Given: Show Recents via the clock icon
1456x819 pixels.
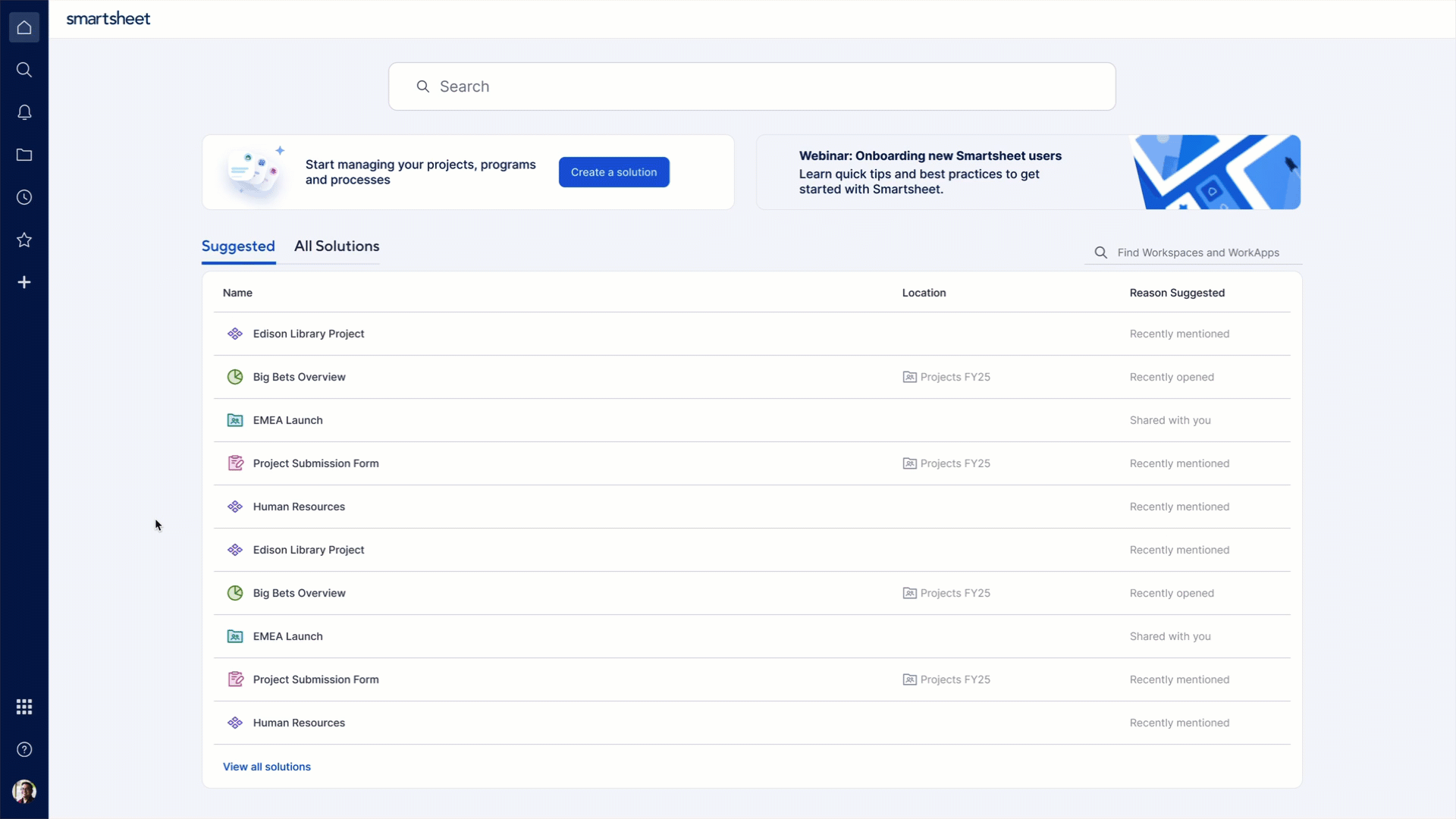Looking at the screenshot, I should point(24,197).
